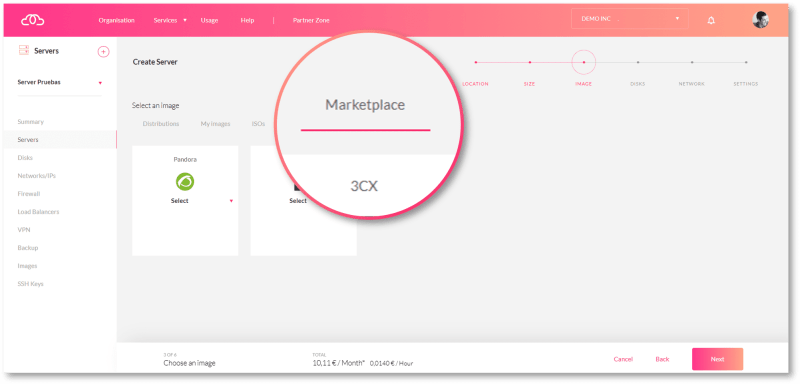Image resolution: width=800 pixels, height=384 pixels.
Task: Switch to the Marketplace tab
Action: point(365,105)
